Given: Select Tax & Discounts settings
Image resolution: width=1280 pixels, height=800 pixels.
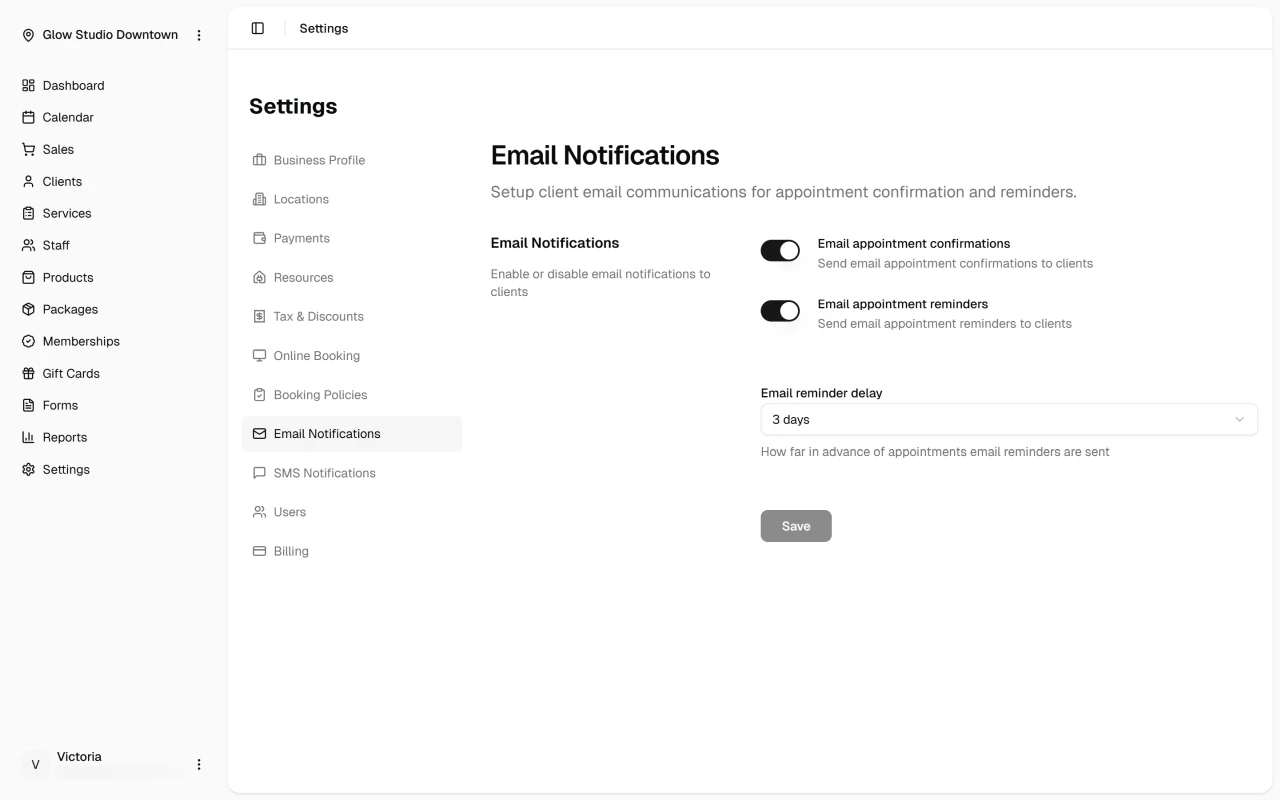Looking at the screenshot, I should click(x=352, y=316).
